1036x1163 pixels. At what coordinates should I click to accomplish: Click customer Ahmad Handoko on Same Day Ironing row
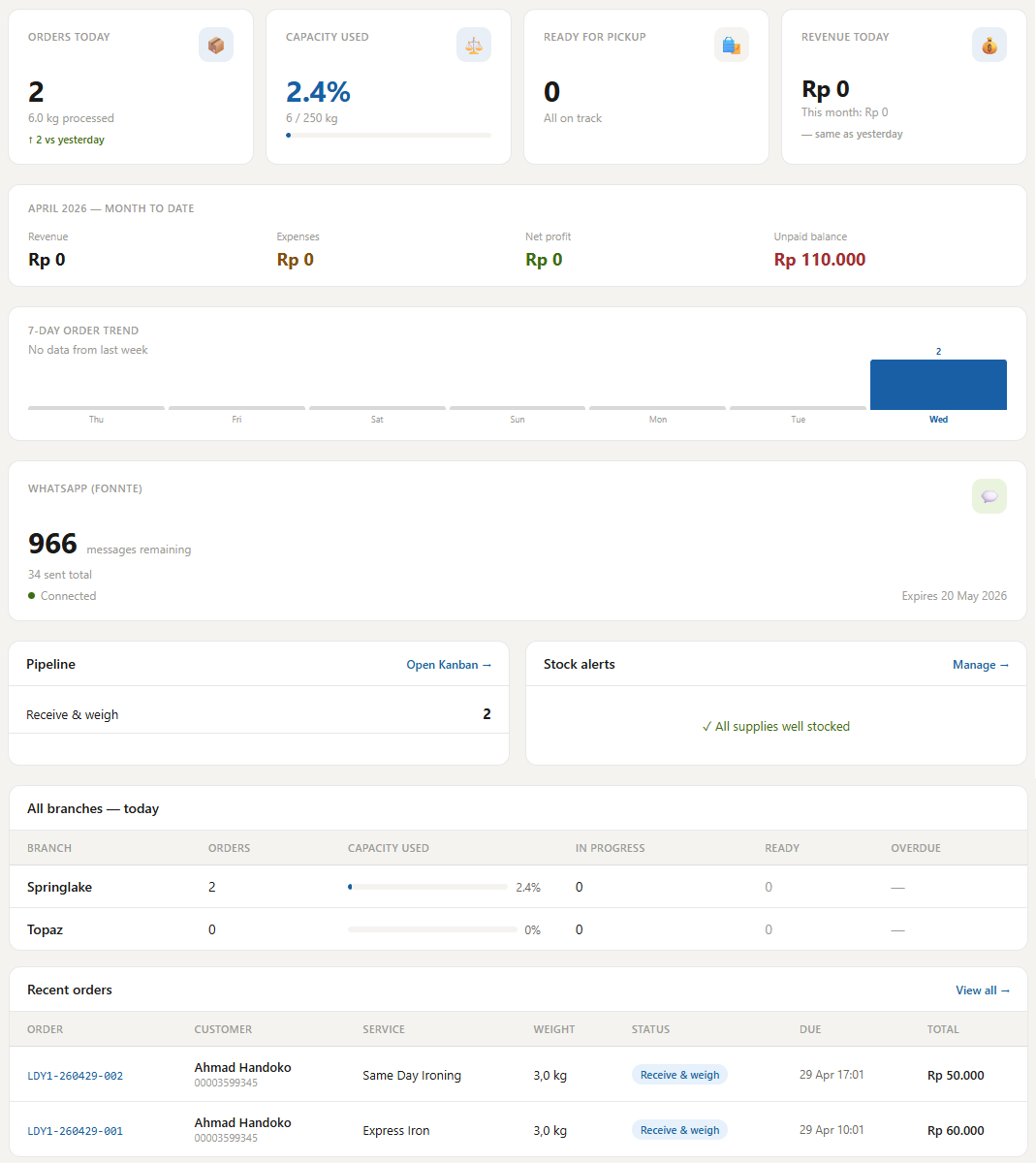pos(242,1067)
